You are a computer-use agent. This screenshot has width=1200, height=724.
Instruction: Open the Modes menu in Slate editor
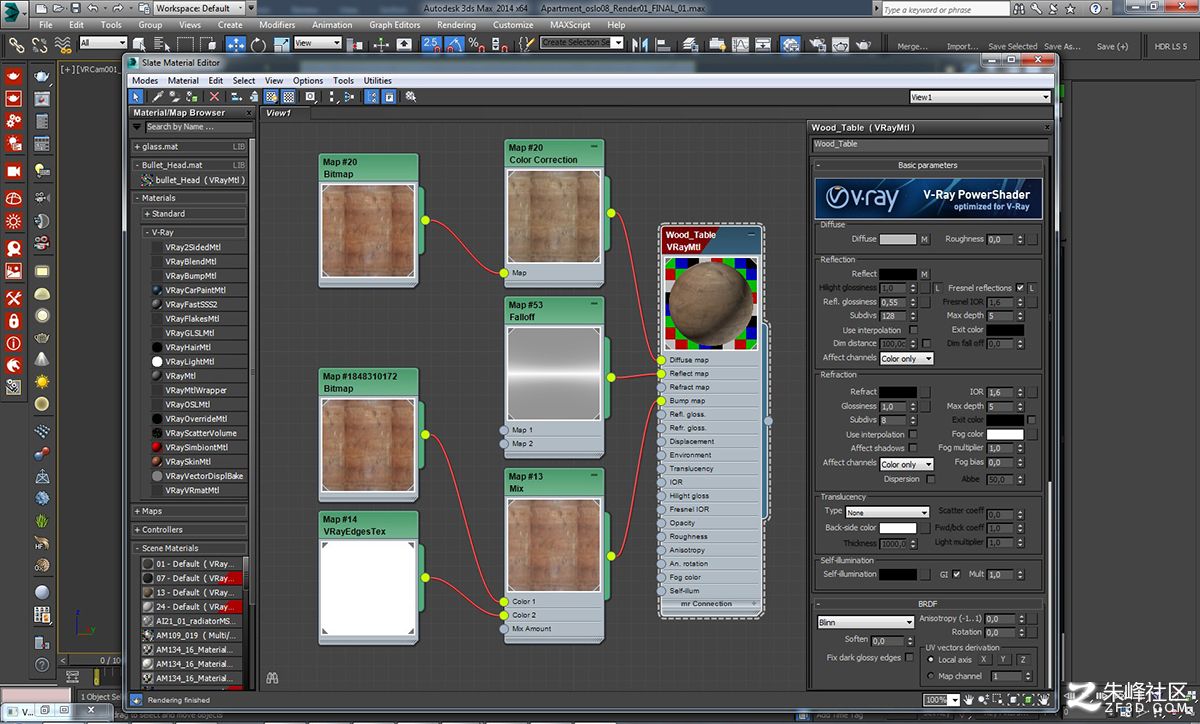coord(145,81)
